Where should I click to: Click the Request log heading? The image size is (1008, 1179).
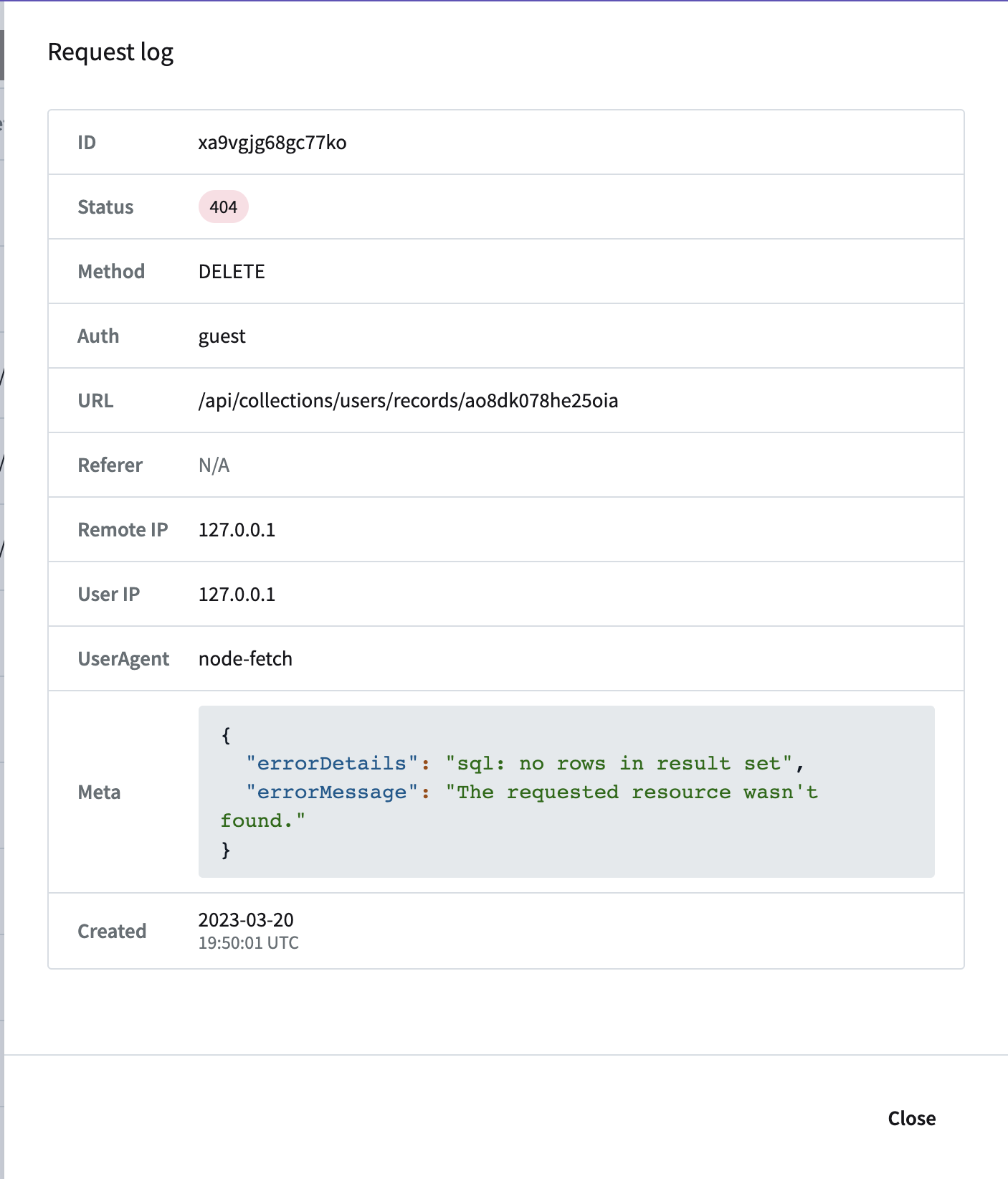pyautogui.click(x=110, y=52)
